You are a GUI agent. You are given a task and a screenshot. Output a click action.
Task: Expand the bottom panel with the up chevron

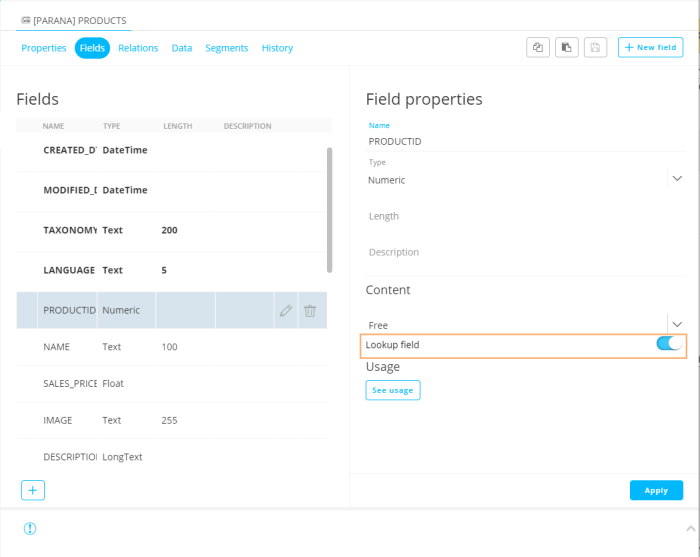click(688, 527)
